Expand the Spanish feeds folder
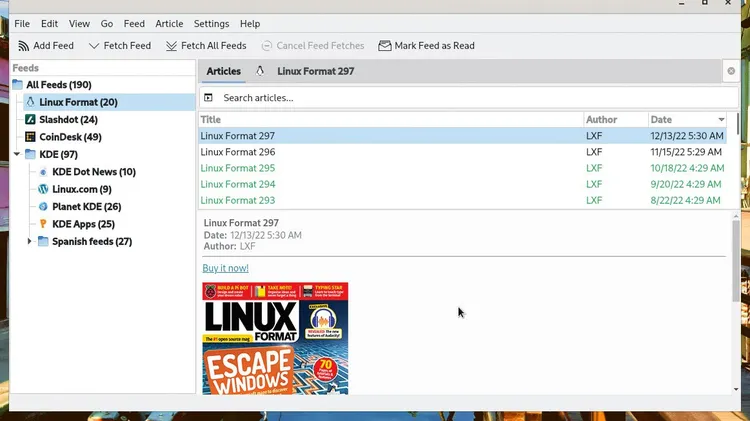Viewport: 750px width, 421px height. 29,241
